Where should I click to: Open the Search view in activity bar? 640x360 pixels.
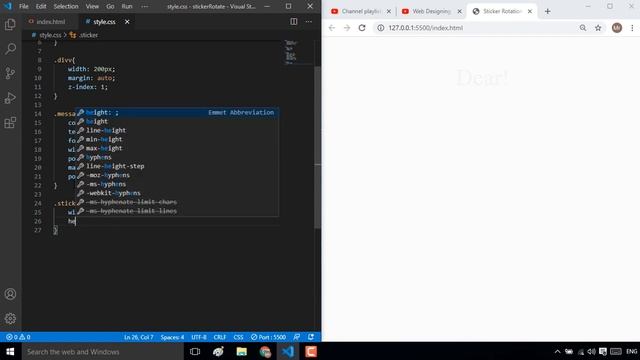pos(10,49)
